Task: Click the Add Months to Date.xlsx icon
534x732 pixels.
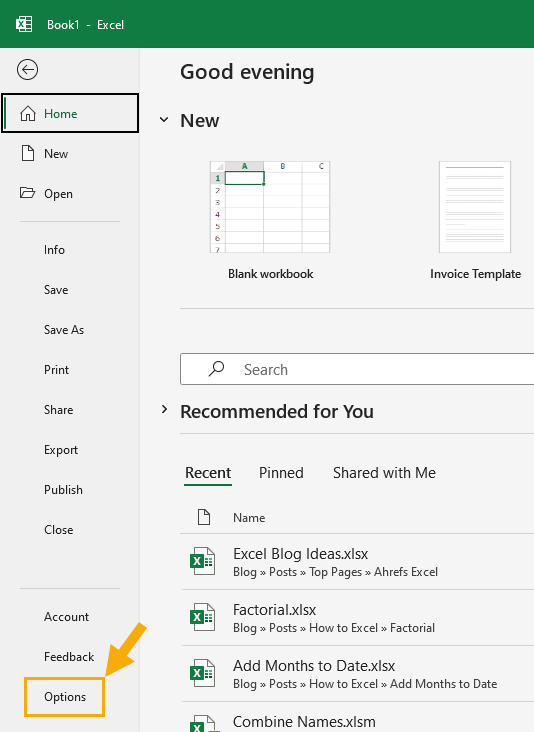Action: pyautogui.click(x=203, y=673)
